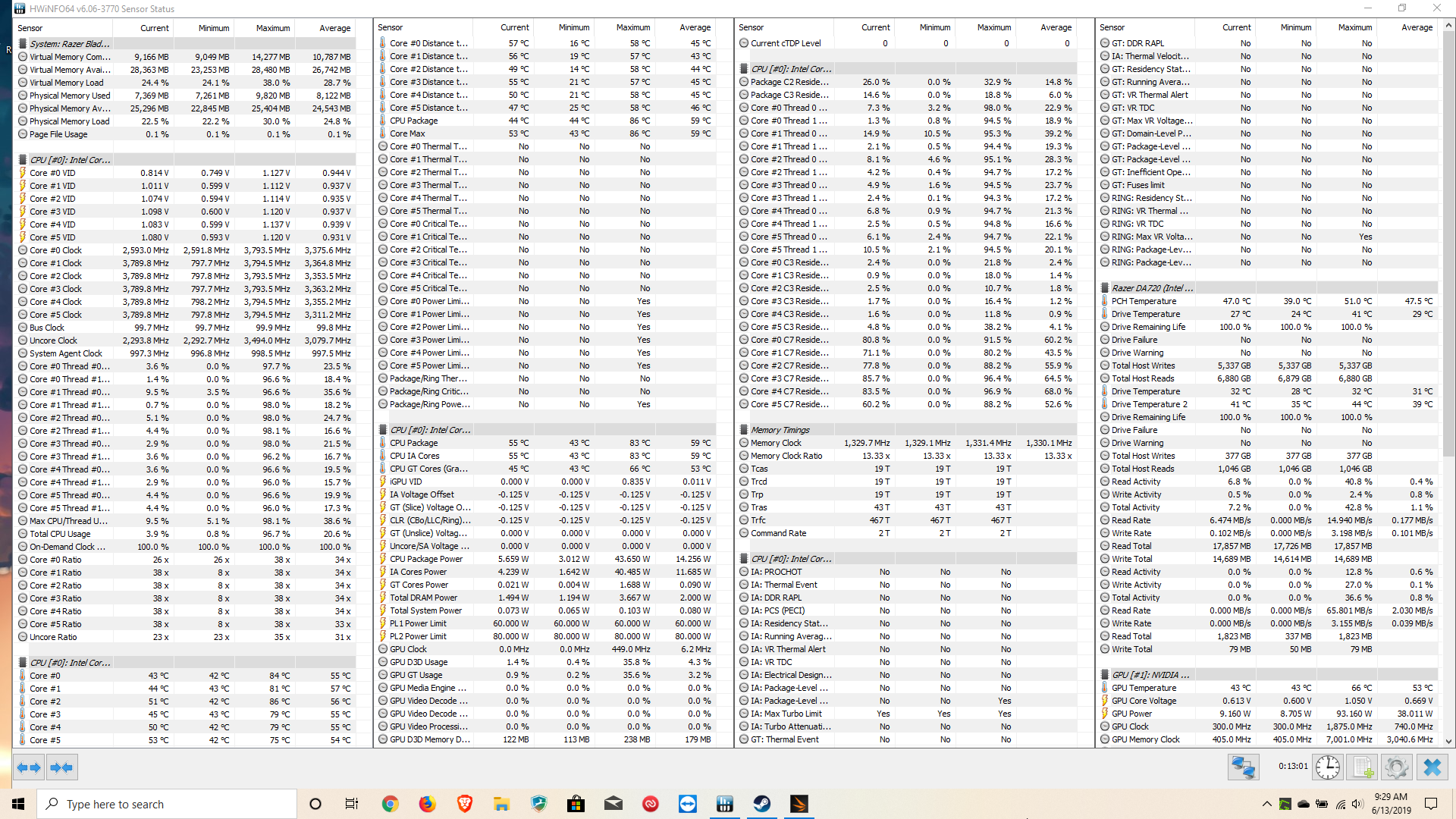The width and height of the screenshot is (1456, 819).
Task: Select the Virtual Memory Load row
Action: tap(186, 83)
